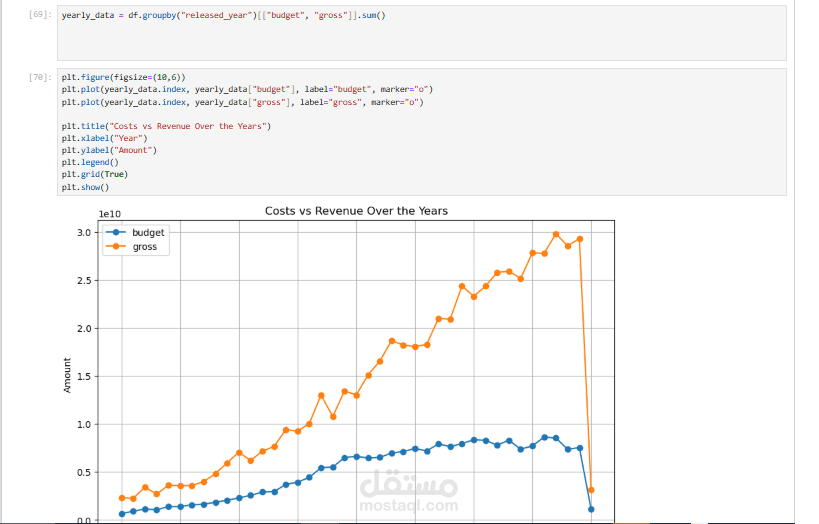
Task: Click the highest orange gross data point
Action: coord(556,234)
